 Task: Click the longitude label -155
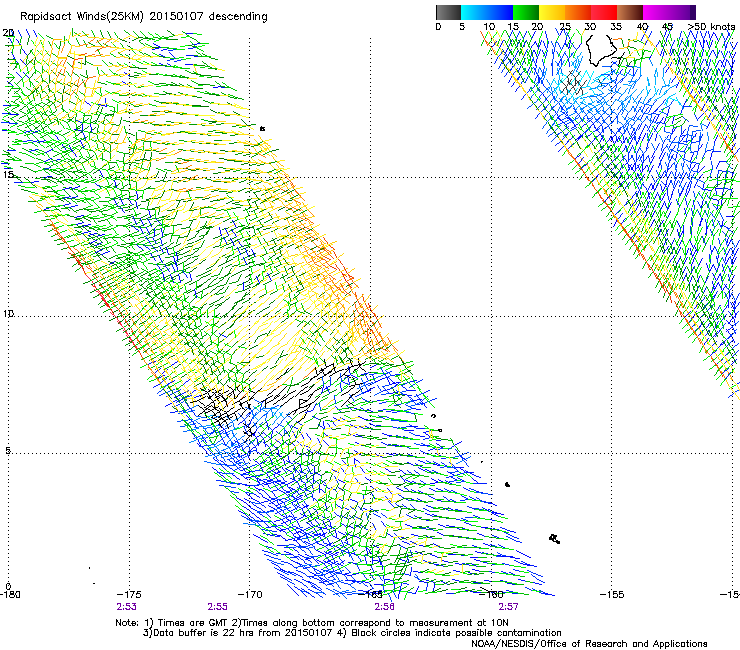pyautogui.click(x=612, y=594)
